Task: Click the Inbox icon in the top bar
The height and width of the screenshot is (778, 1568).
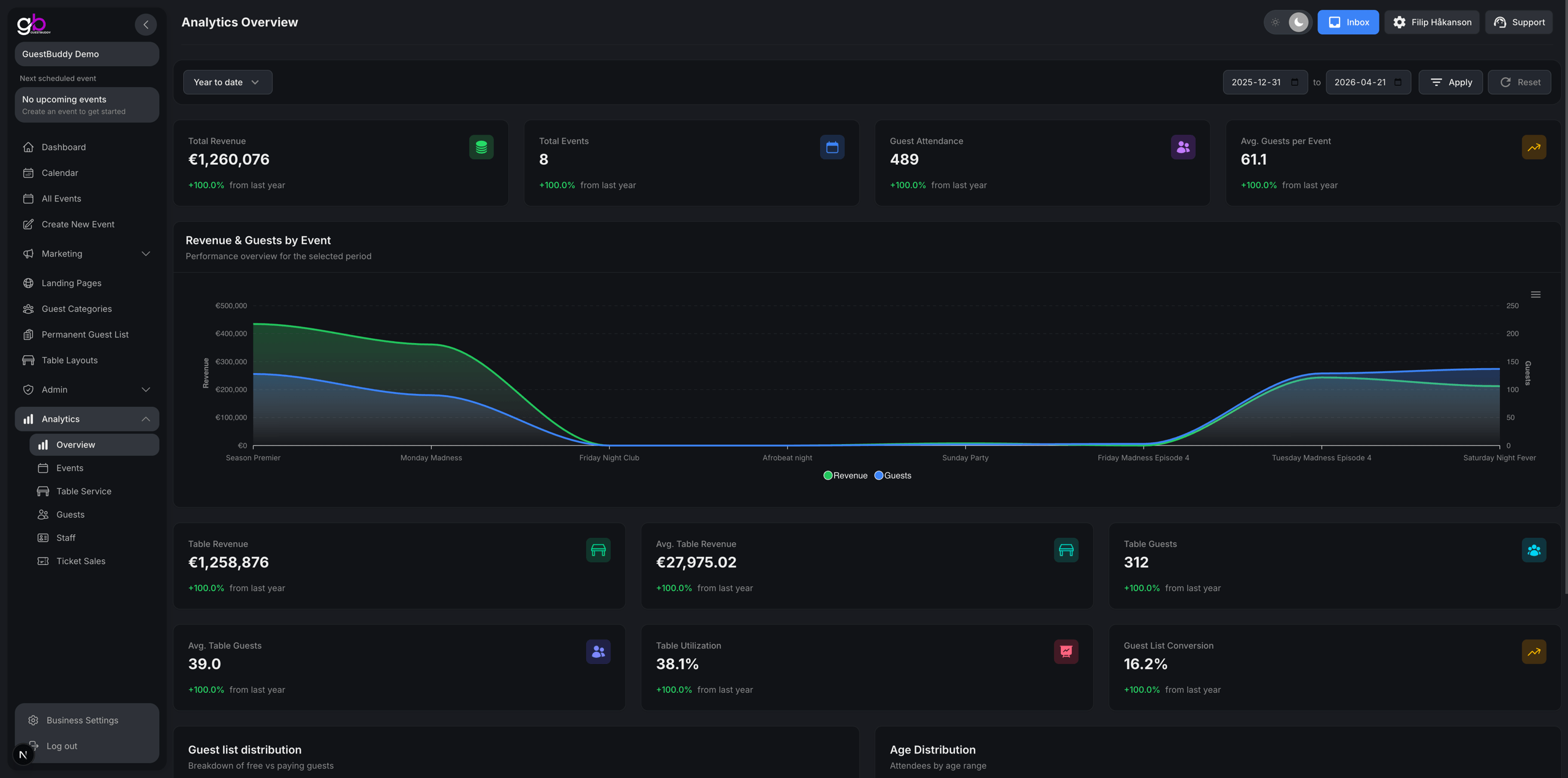Action: tap(1333, 22)
